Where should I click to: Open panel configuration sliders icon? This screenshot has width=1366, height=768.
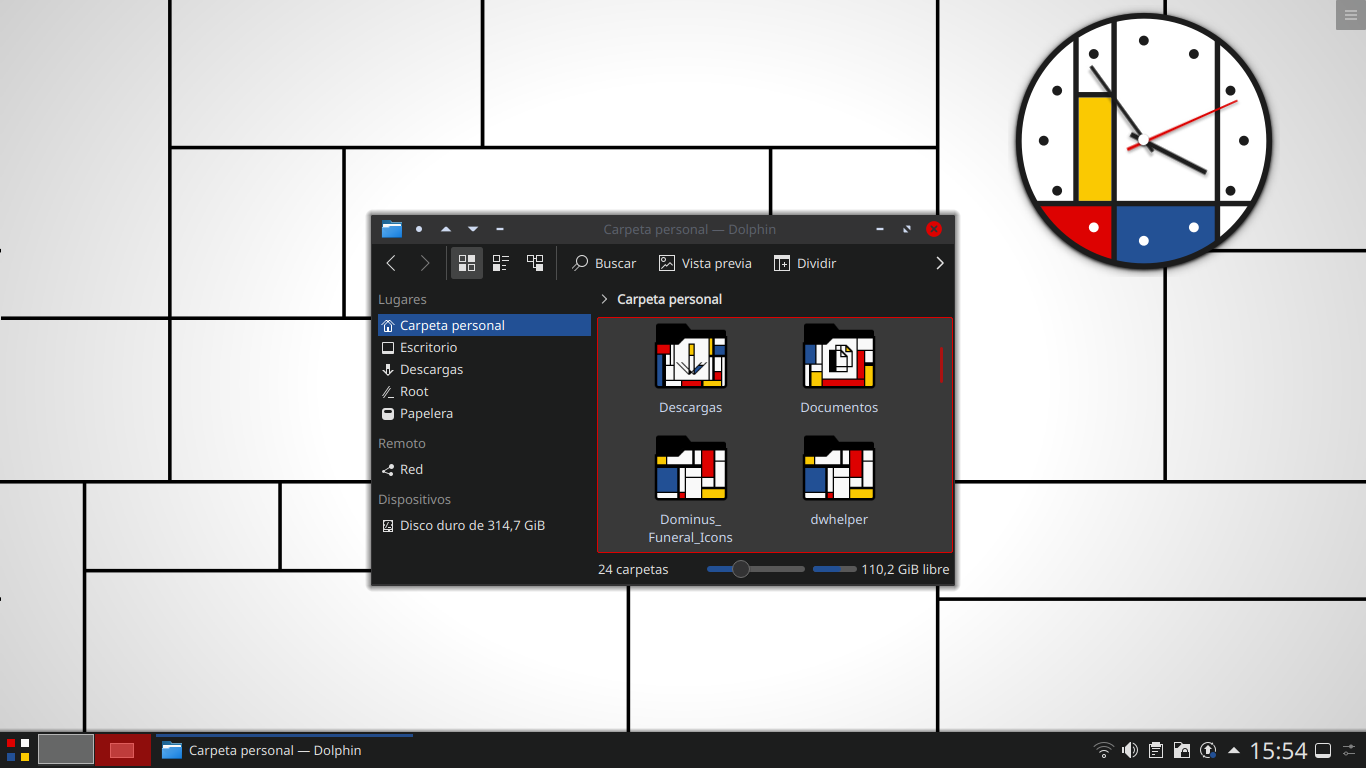[1349, 750]
